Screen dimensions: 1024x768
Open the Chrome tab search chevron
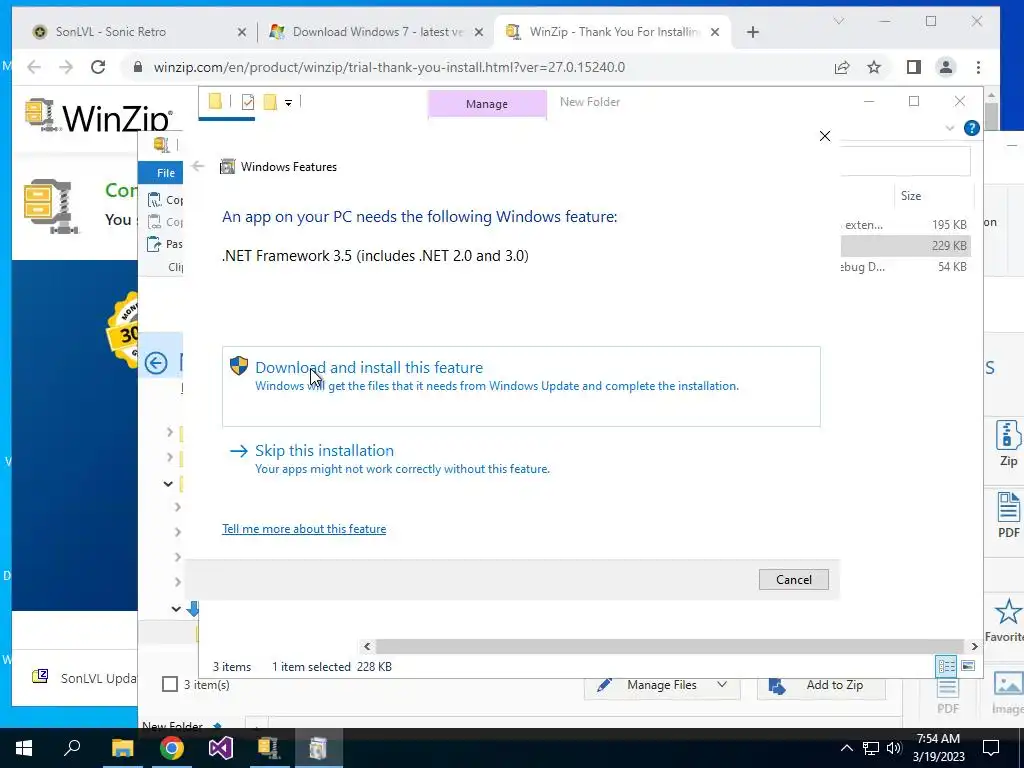pos(839,22)
